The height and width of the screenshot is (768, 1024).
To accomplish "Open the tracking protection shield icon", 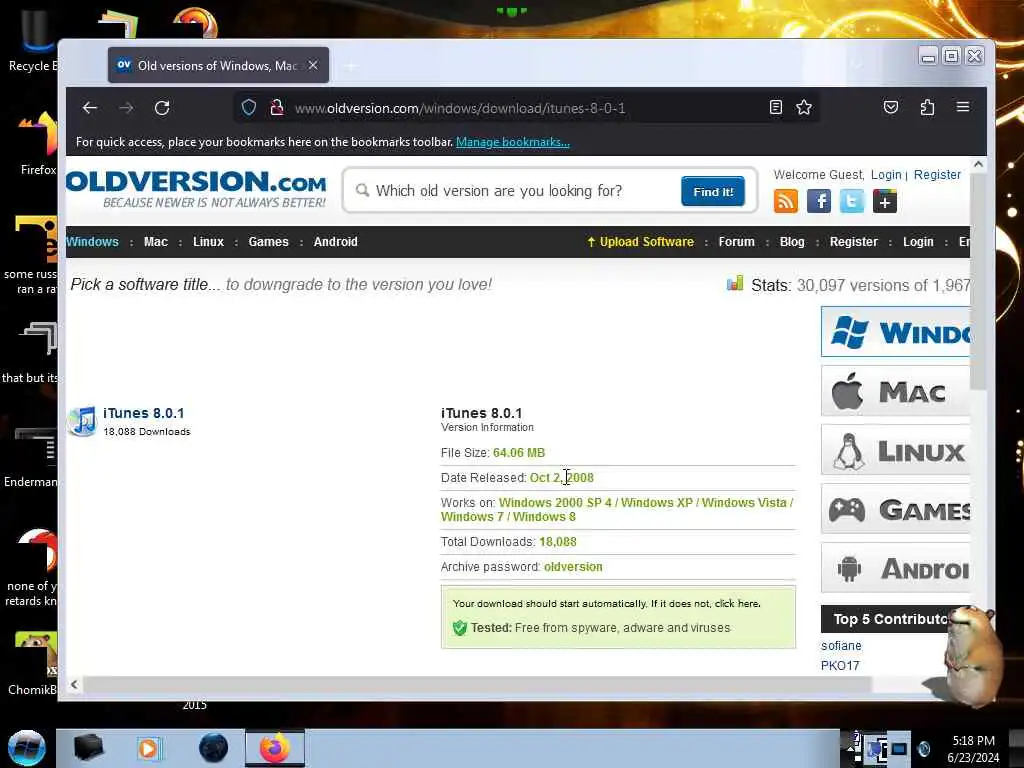I will point(249,107).
